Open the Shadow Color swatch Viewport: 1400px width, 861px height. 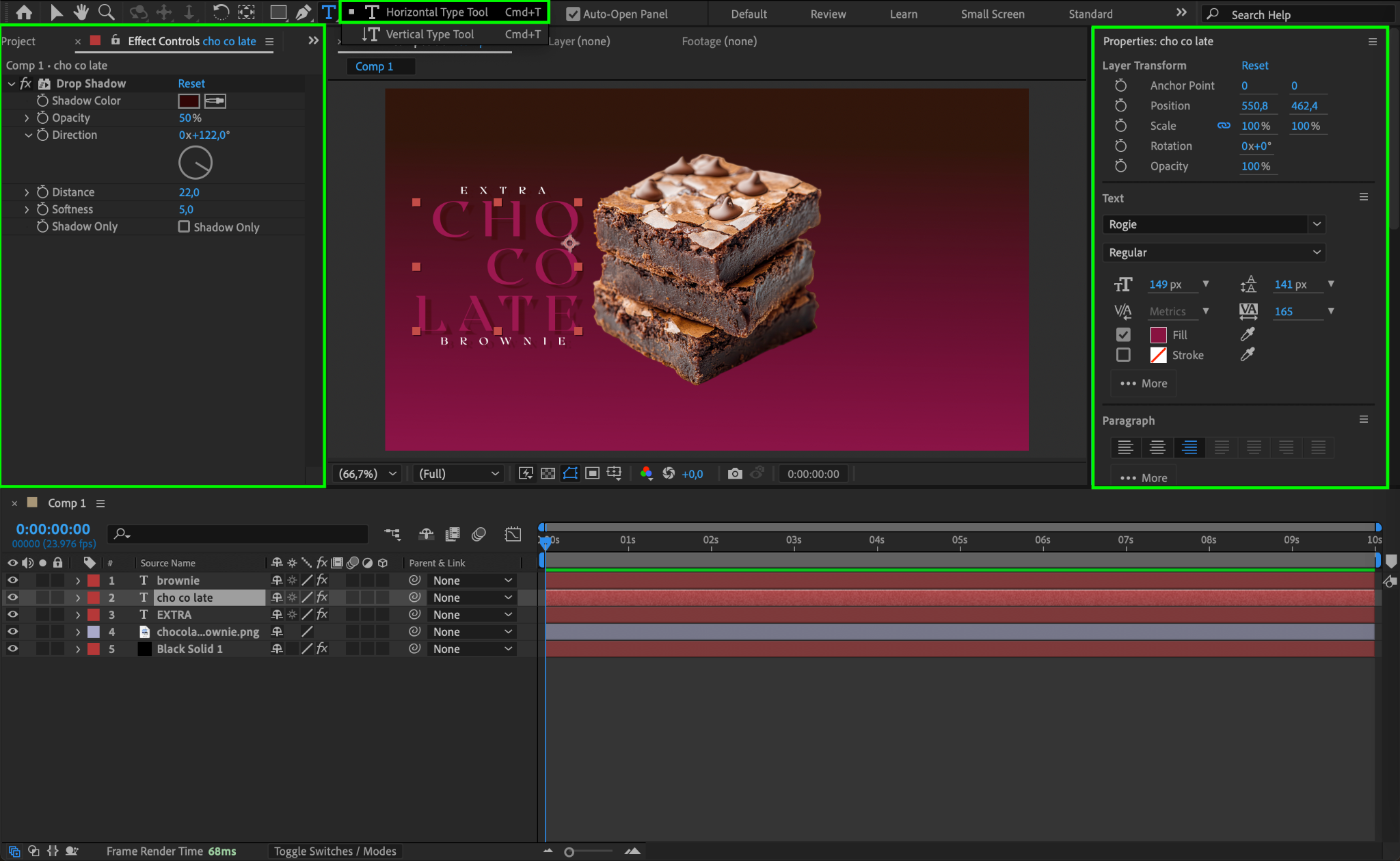tap(189, 101)
